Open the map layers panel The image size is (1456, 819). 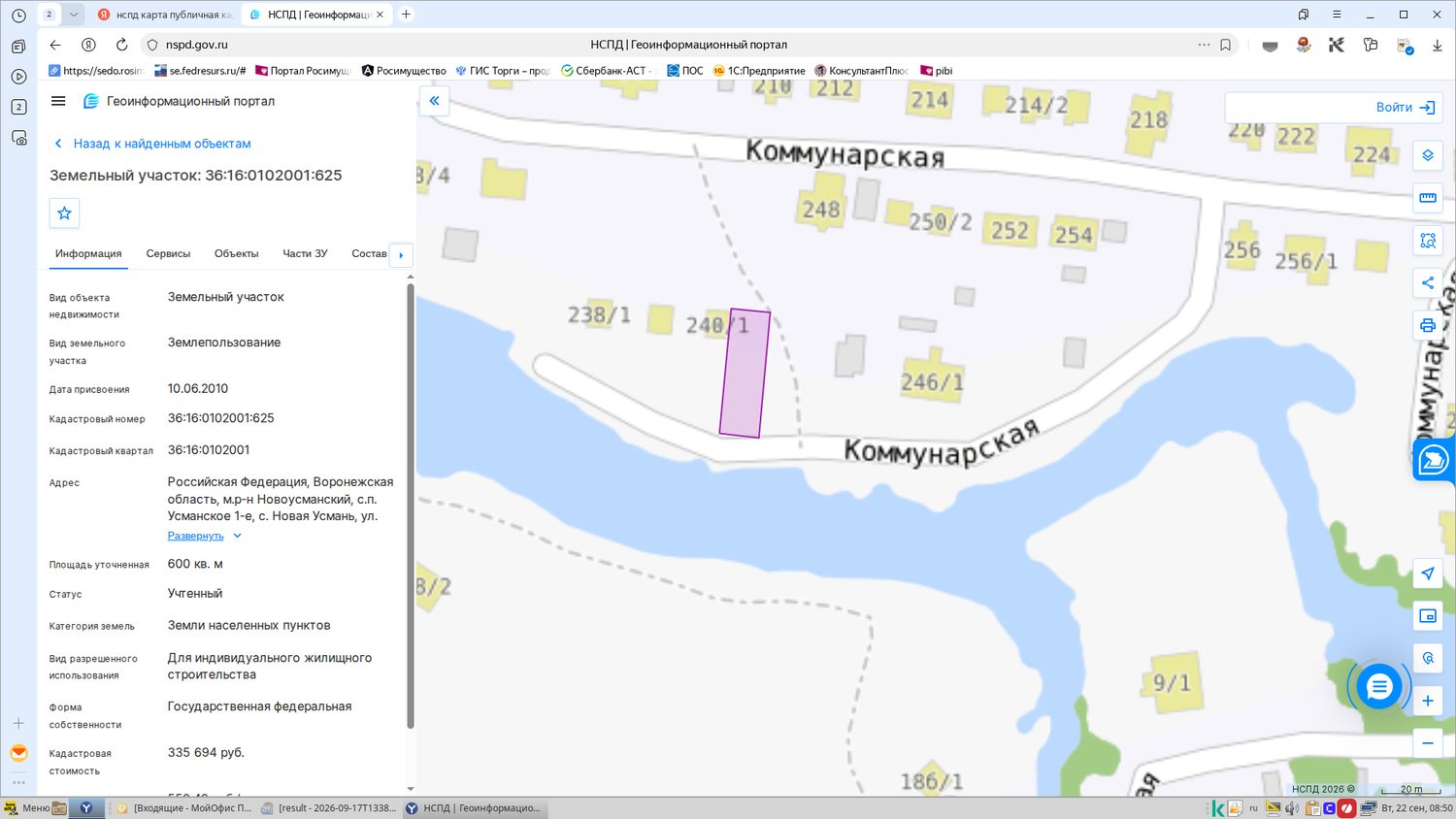click(x=1427, y=155)
